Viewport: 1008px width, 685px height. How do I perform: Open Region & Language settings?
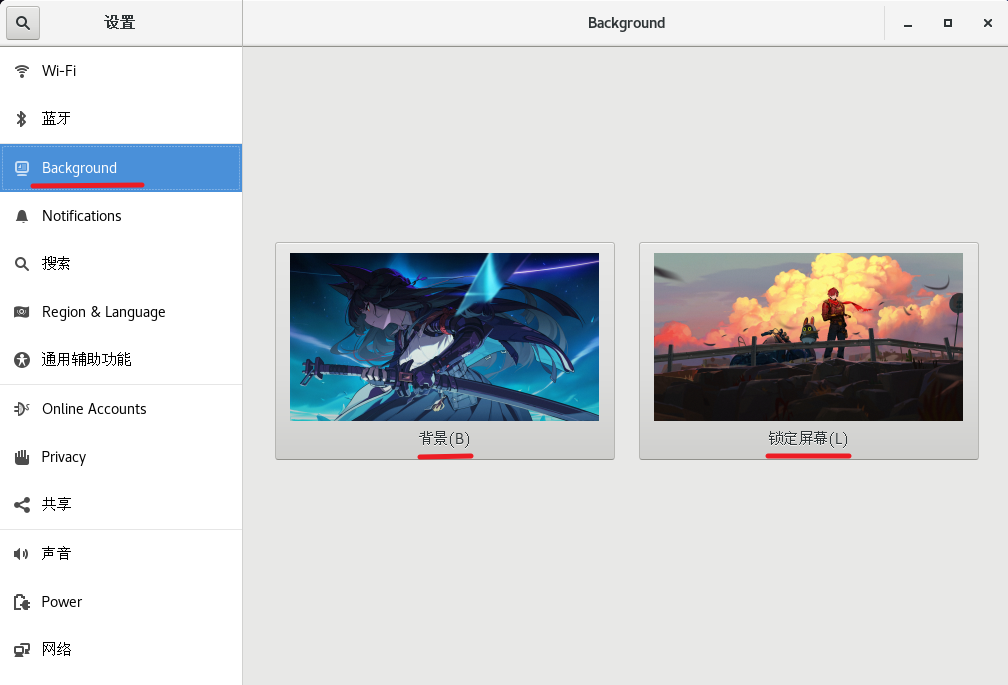(x=121, y=312)
